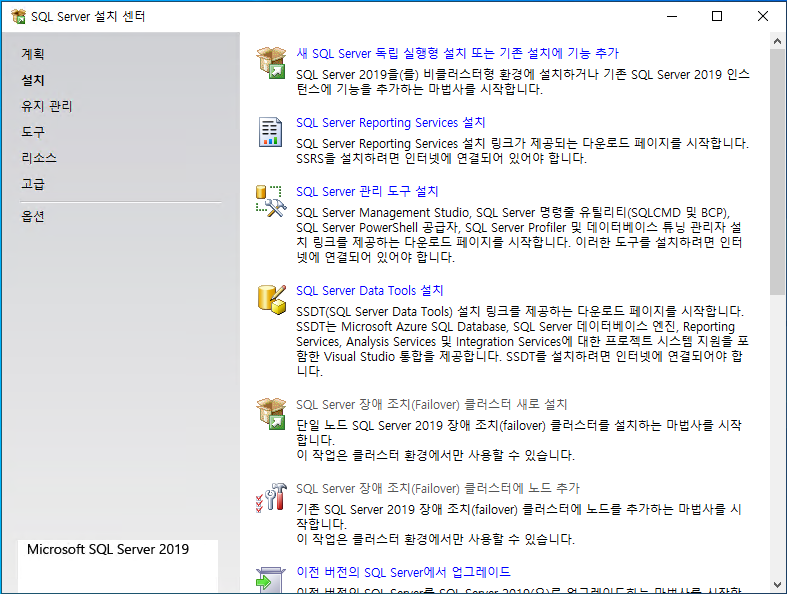Image resolution: width=787 pixels, height=594 pixels.
Task: Click the Reporting Services report icon
Action: point(270,132)
